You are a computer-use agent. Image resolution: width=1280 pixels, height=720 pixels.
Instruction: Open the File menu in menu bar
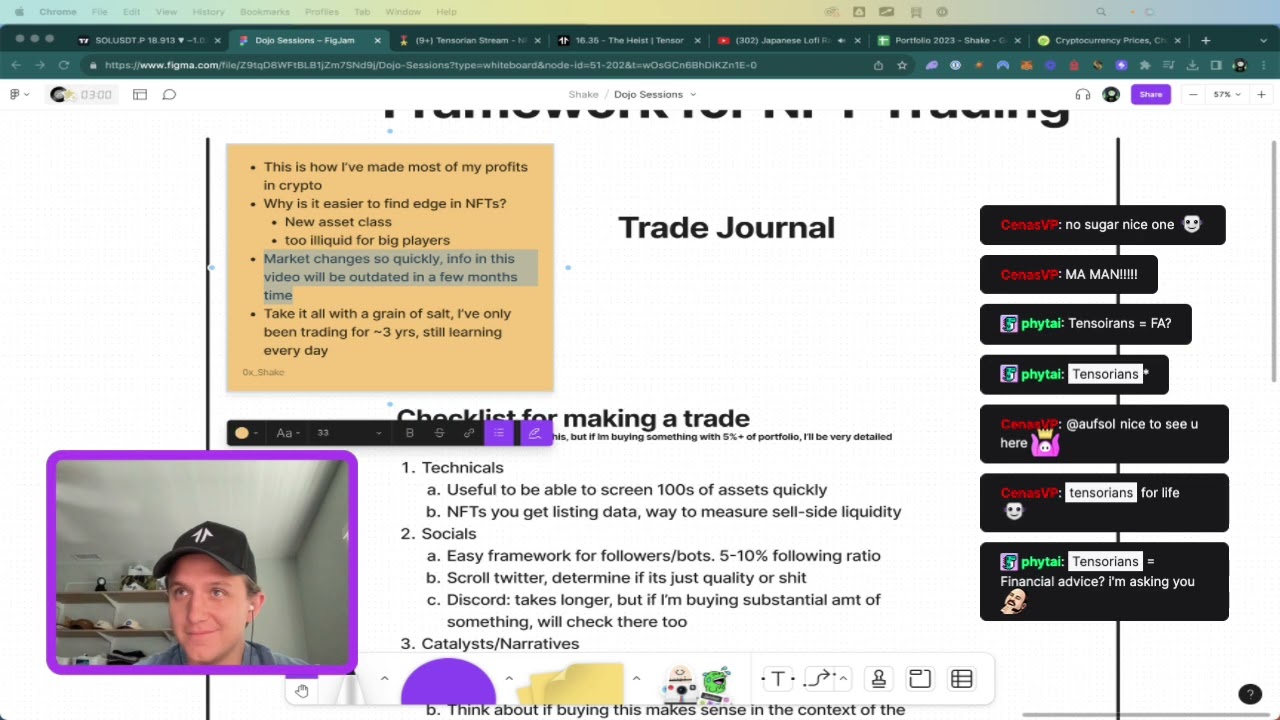tap(99, 12)
